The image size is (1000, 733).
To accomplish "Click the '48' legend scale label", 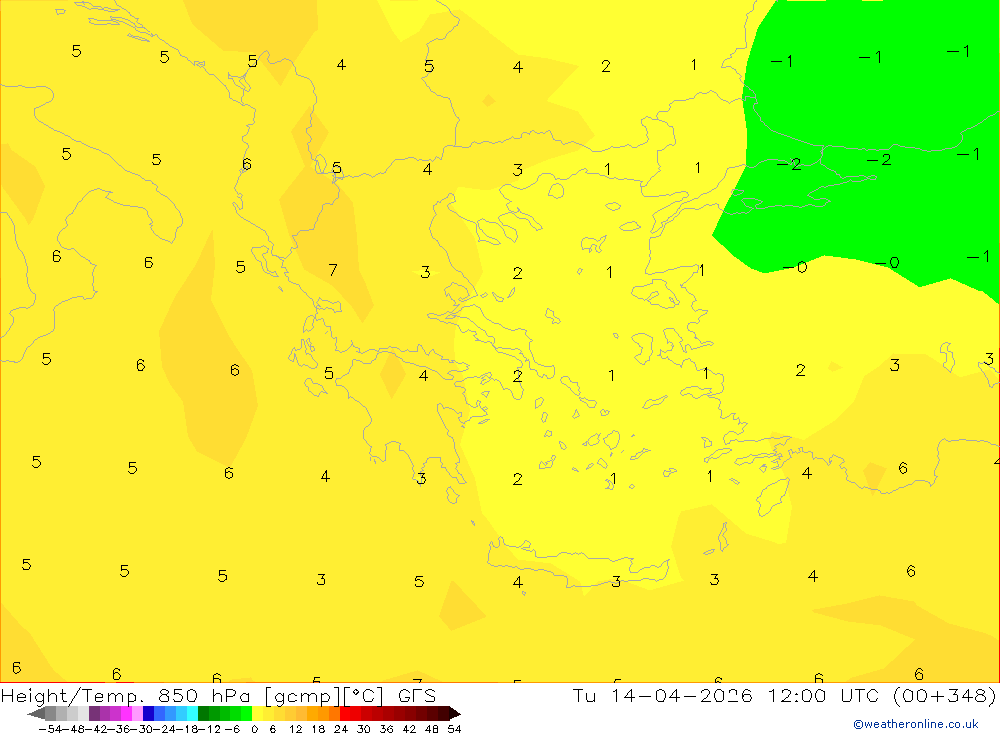I will (x=432, y=729).
